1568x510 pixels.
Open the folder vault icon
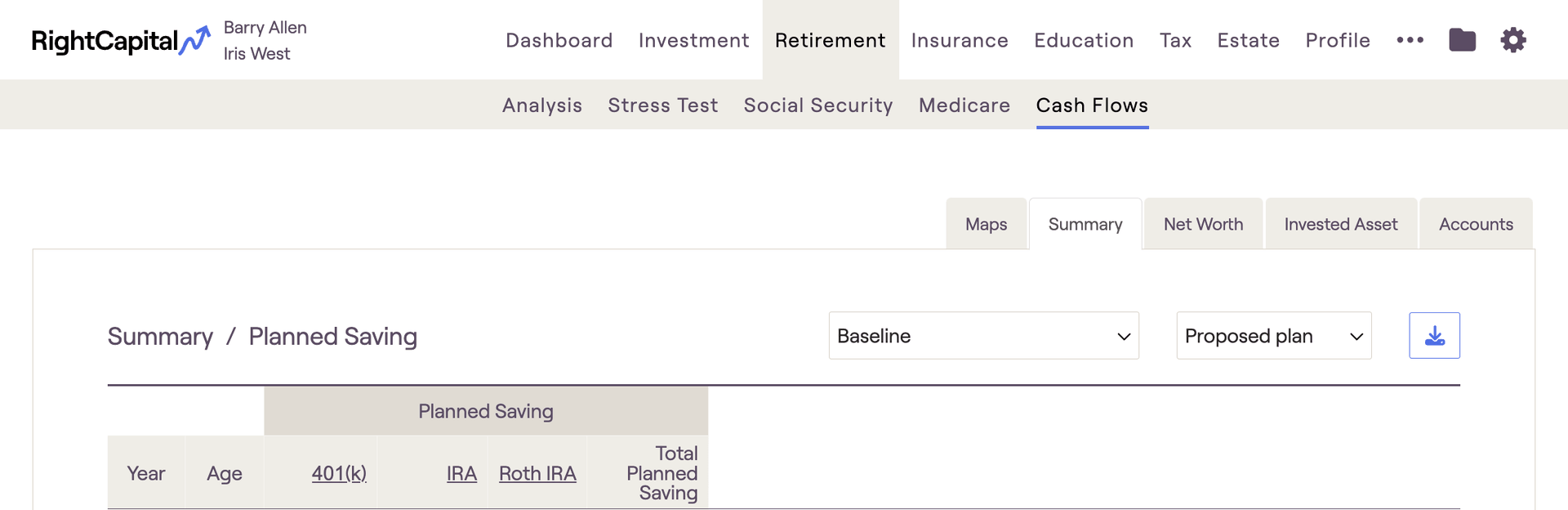point(1462,40)
